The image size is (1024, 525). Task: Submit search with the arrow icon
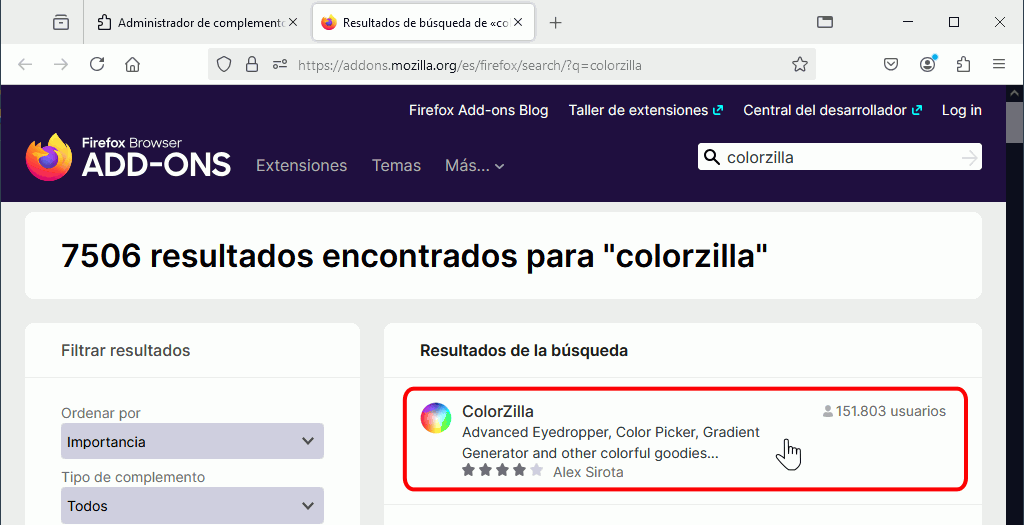tap(970, 157)
